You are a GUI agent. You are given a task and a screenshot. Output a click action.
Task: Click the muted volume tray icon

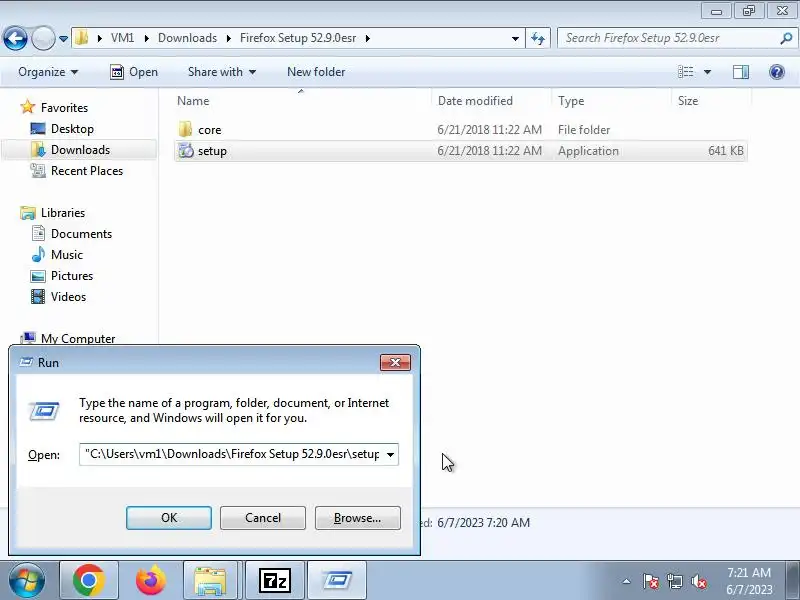(x=698, y=581)
